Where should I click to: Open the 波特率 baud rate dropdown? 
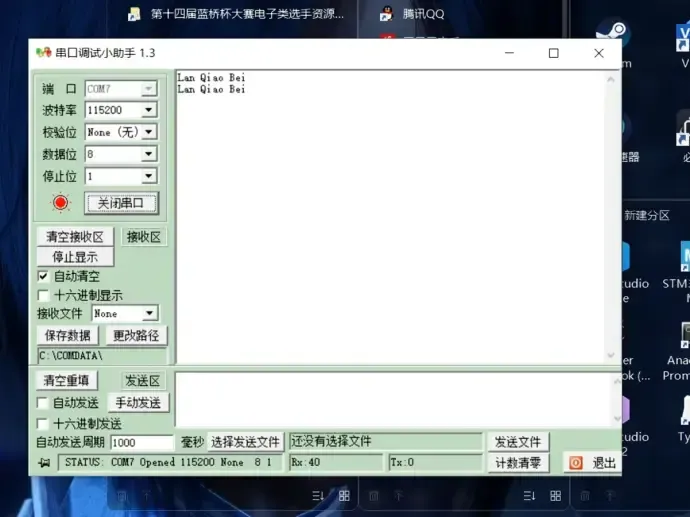pos(148,111)
